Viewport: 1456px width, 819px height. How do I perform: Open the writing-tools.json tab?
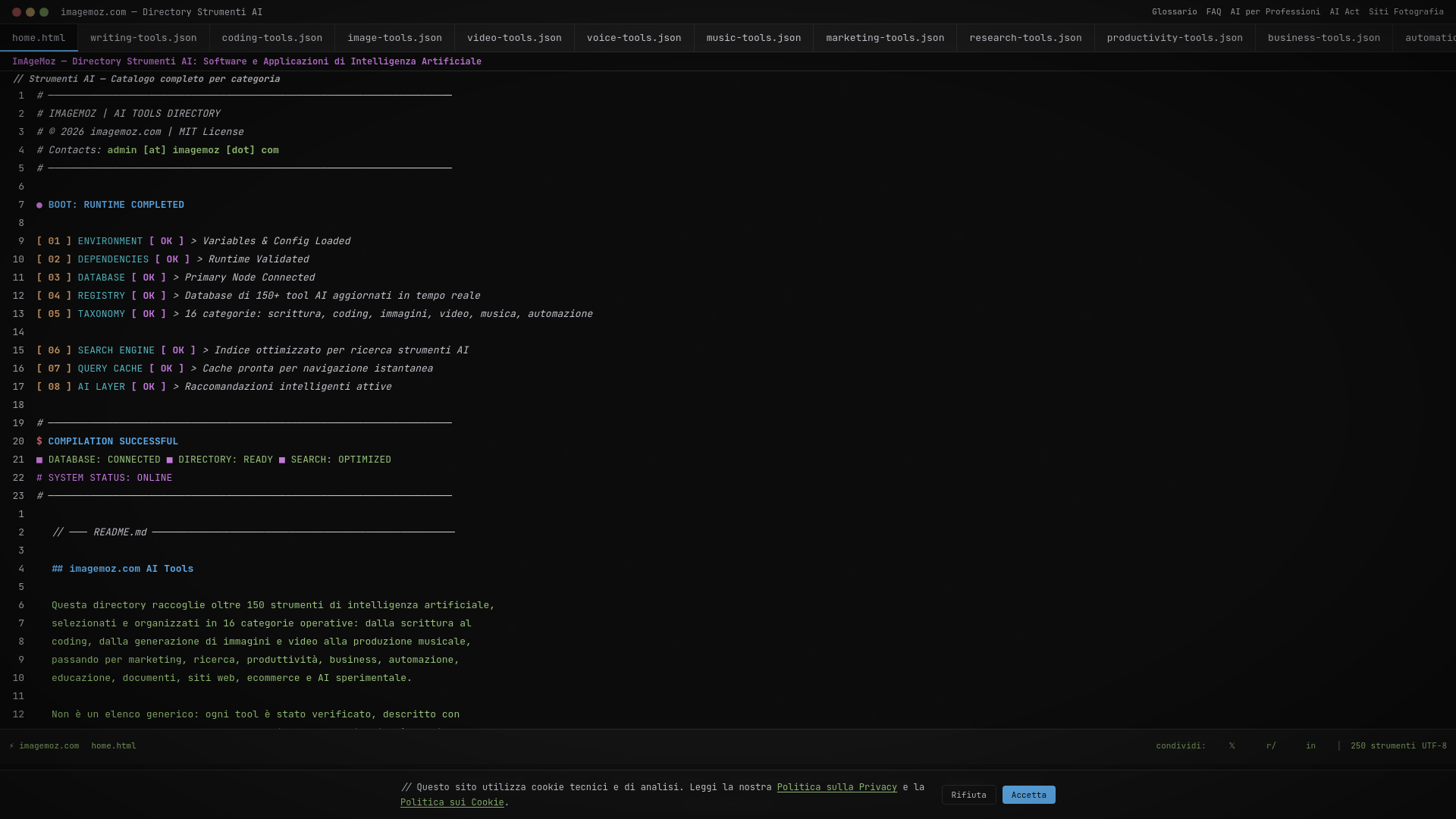tap(143, 38)
